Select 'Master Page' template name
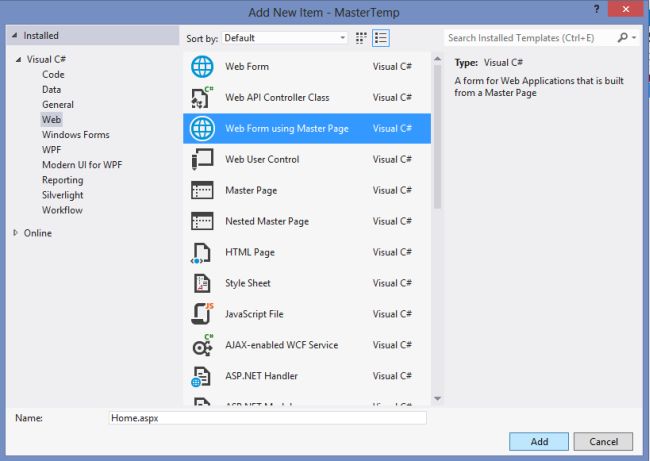 point(251,190)
